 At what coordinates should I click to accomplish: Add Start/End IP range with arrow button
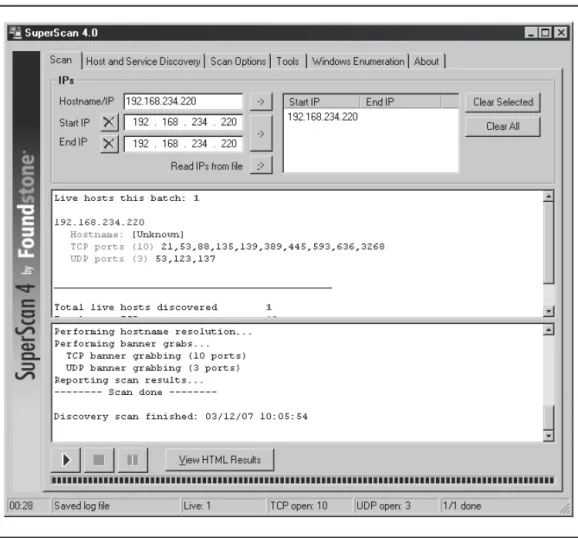tap(261, 133)
